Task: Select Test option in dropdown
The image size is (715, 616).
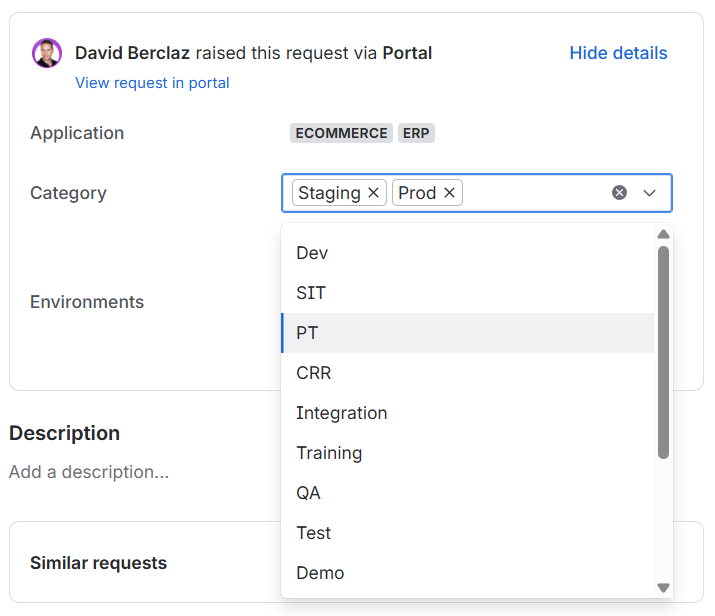Action: tap(468, 533)
